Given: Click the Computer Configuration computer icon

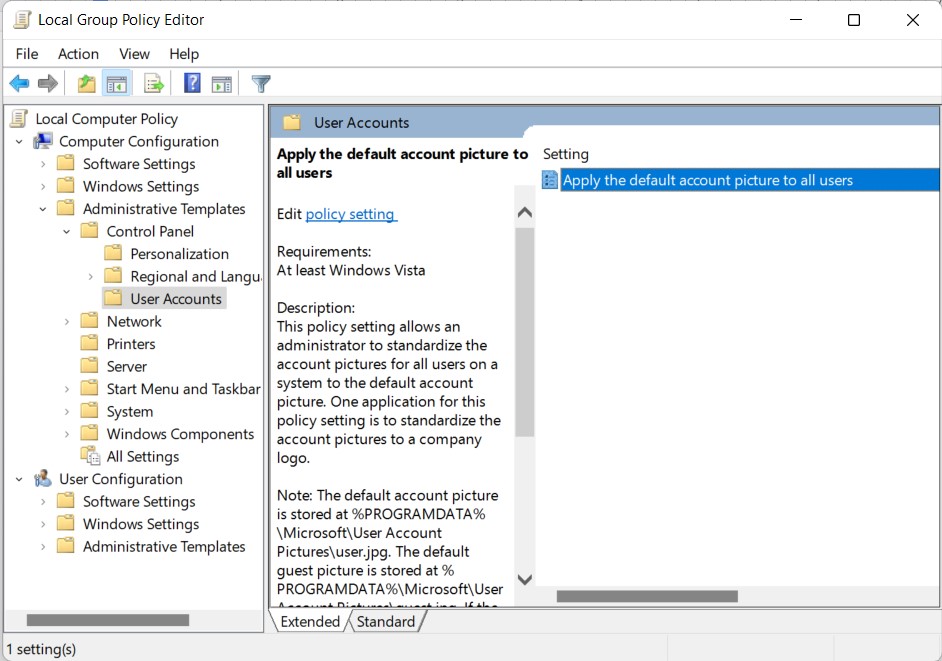Looking at the screenshot, I should pos(43,141).
